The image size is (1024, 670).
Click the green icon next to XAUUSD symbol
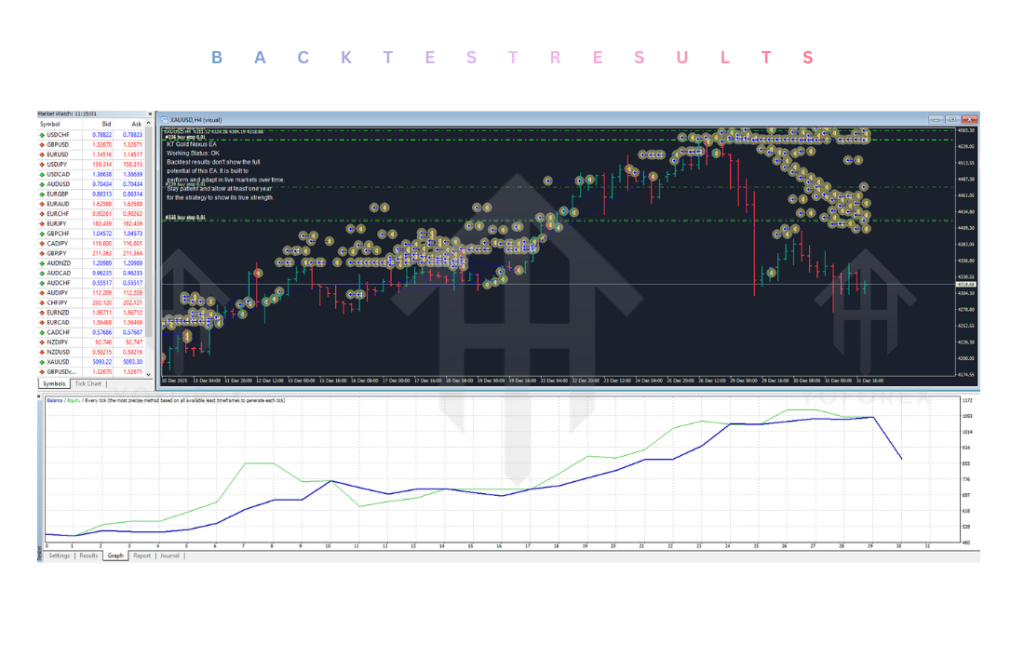[x=44, y=360]
